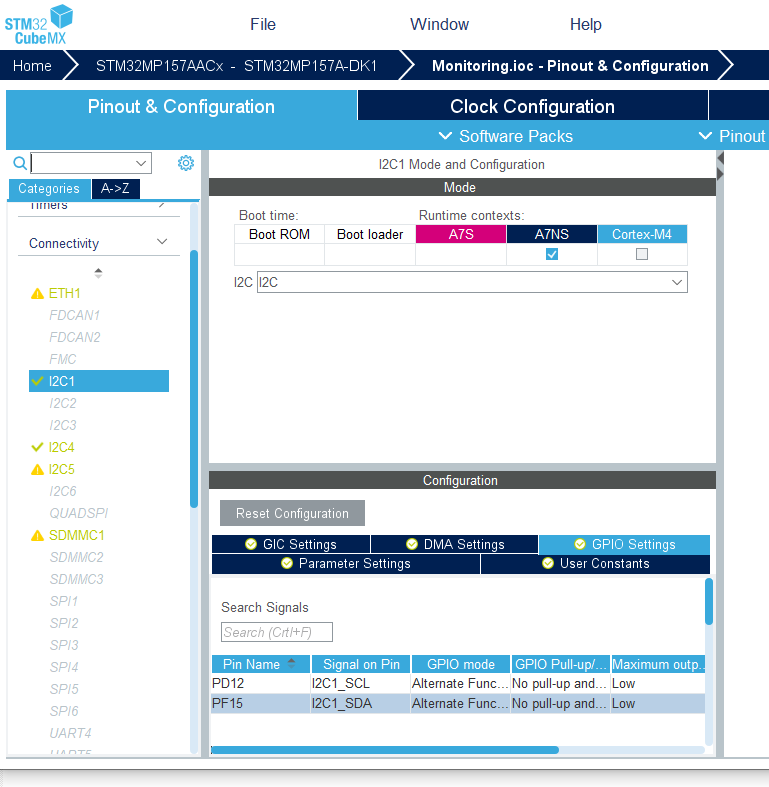This screenshot has height=787, width=769.
Task: Open the categories settings gear icon
Action: point(186,163)
